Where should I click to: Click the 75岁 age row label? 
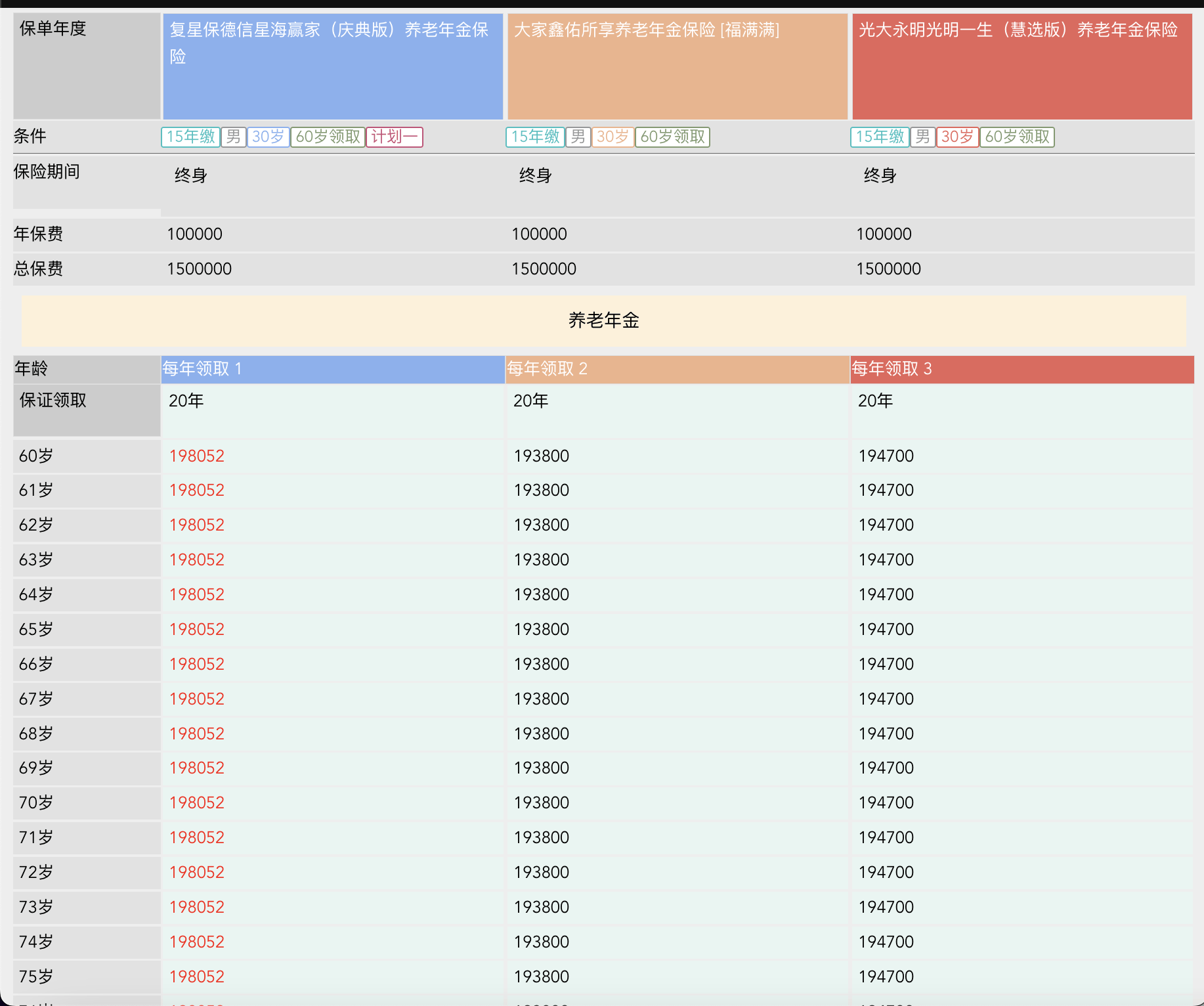(36, 977)
